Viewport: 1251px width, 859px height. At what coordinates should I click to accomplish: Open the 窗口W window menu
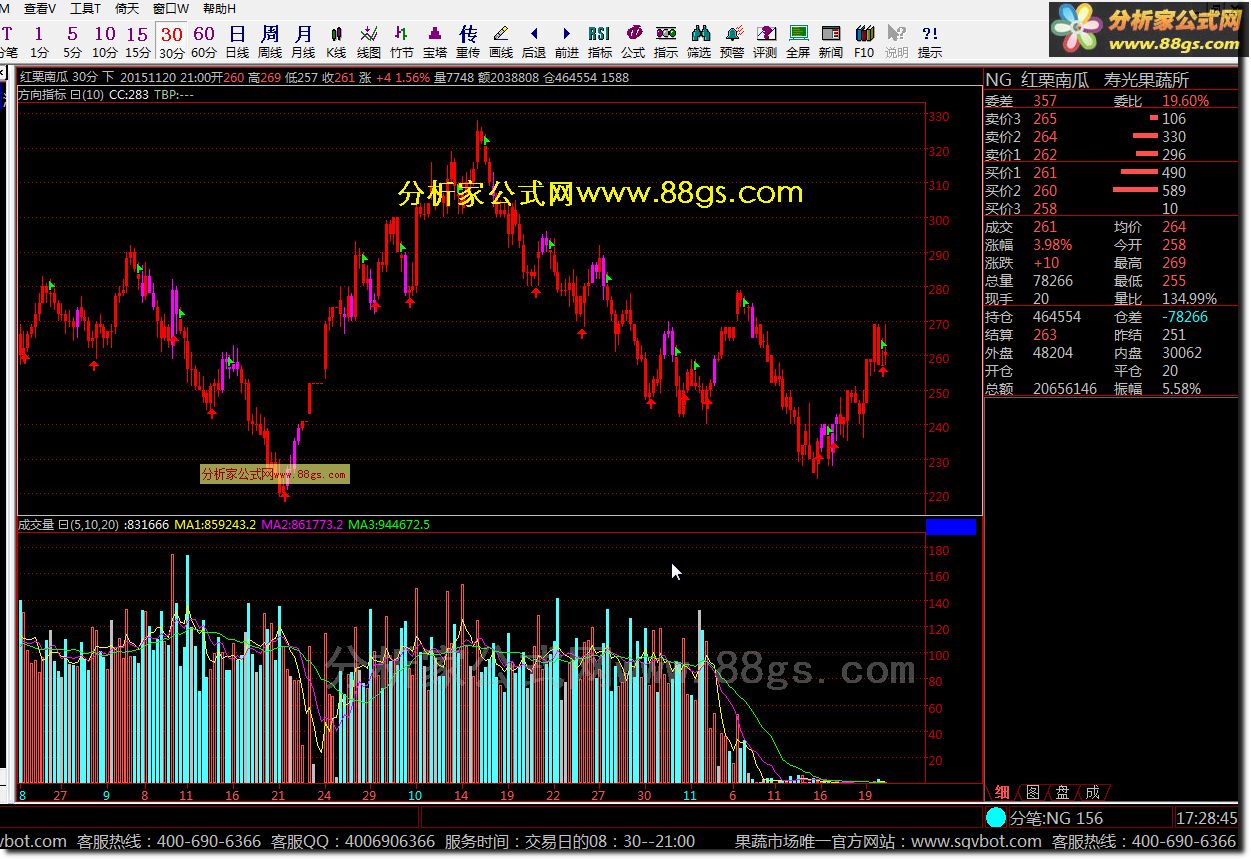click(x=171, y=8)
